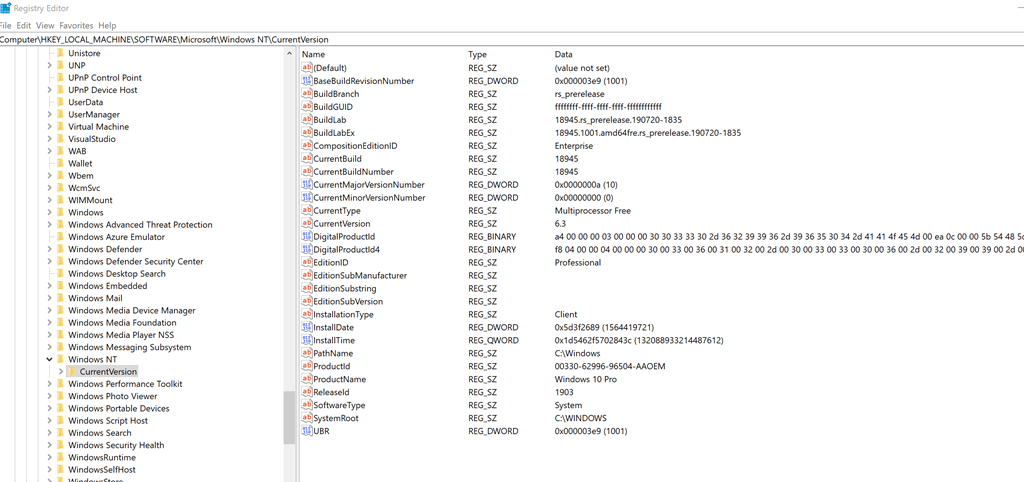
Task: Click the InstallTime QWORD value icon
Action: pyautogui.click(x=307, y=340)
